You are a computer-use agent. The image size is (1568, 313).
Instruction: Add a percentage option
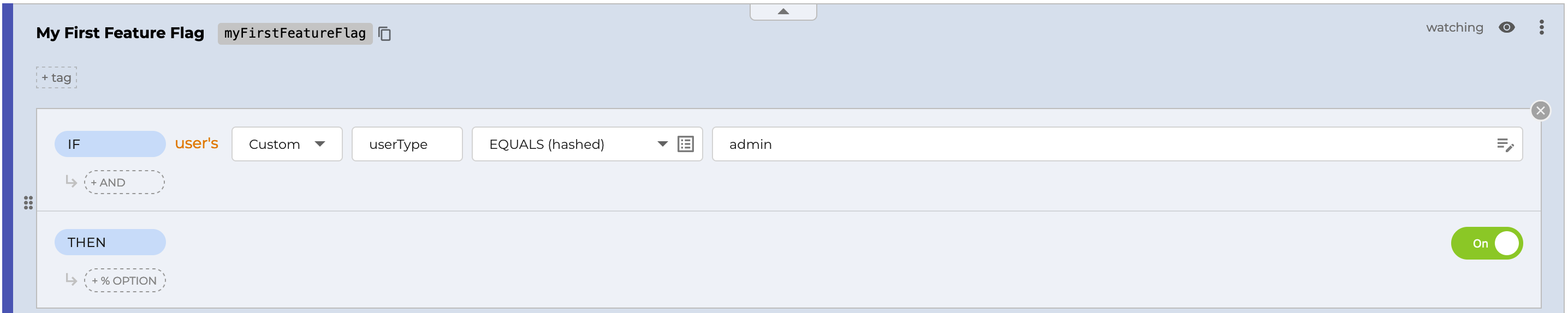point(125,281)
